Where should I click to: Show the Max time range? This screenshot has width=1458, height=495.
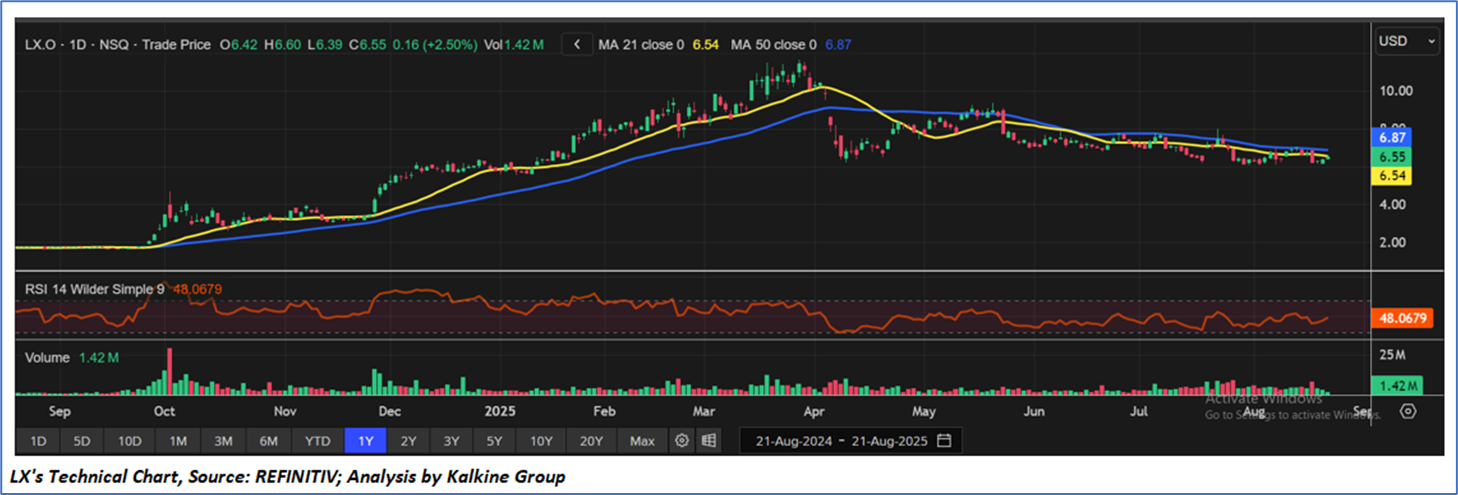pyautogui.click(x=642, y=441)
